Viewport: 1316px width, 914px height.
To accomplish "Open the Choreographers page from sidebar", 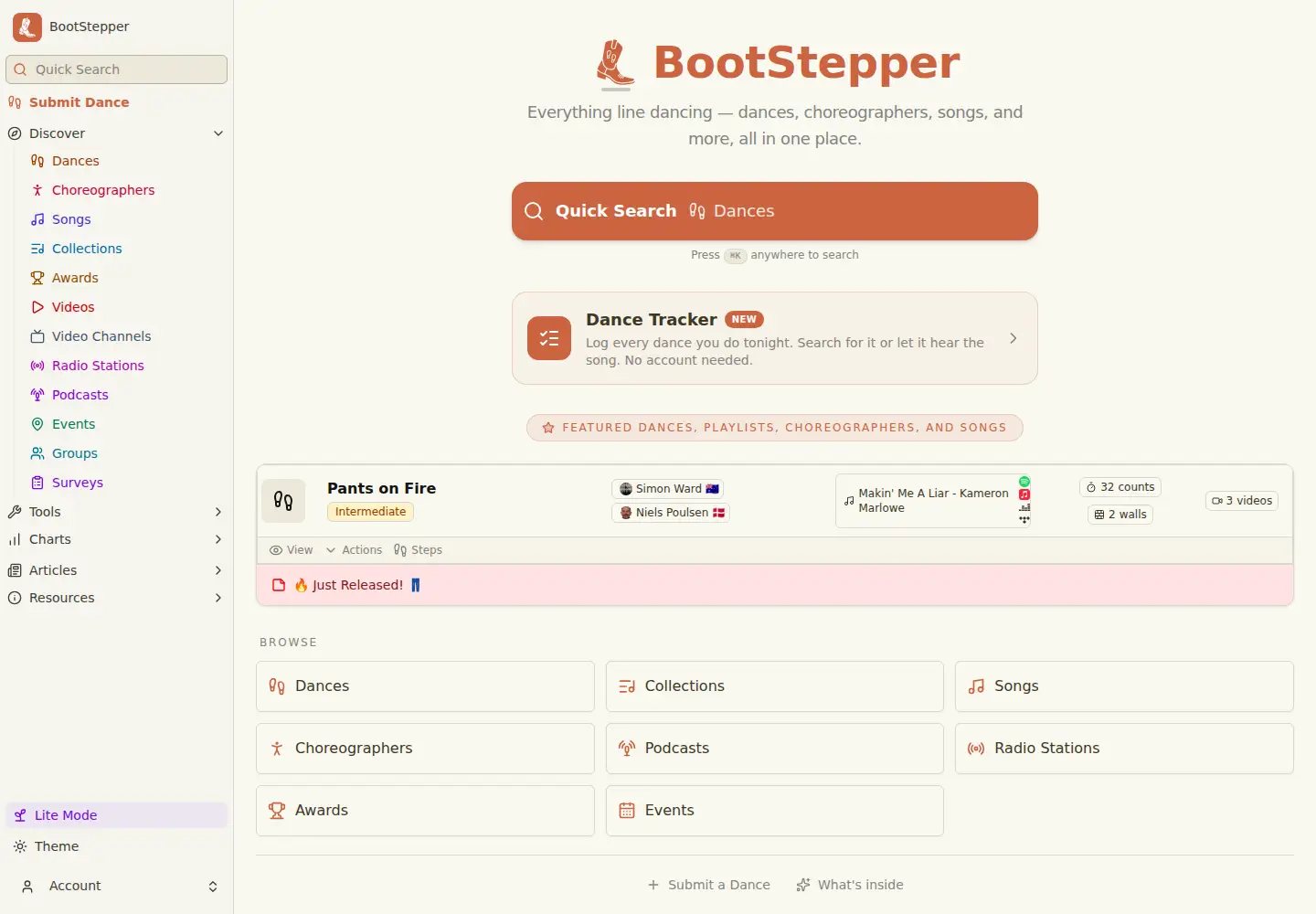I will 103,190.
